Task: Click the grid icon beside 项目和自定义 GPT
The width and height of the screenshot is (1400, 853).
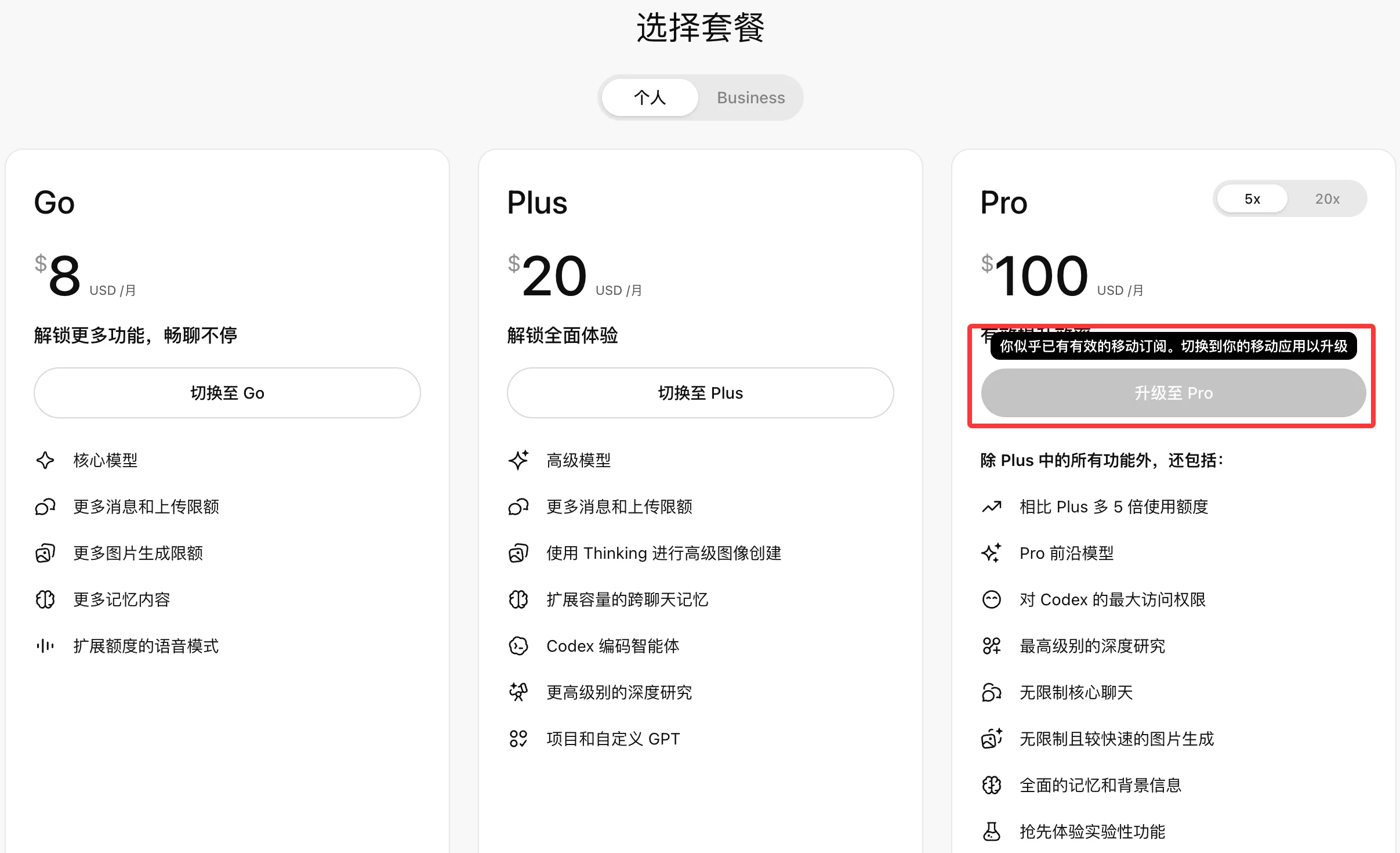Action: [518, 739]
